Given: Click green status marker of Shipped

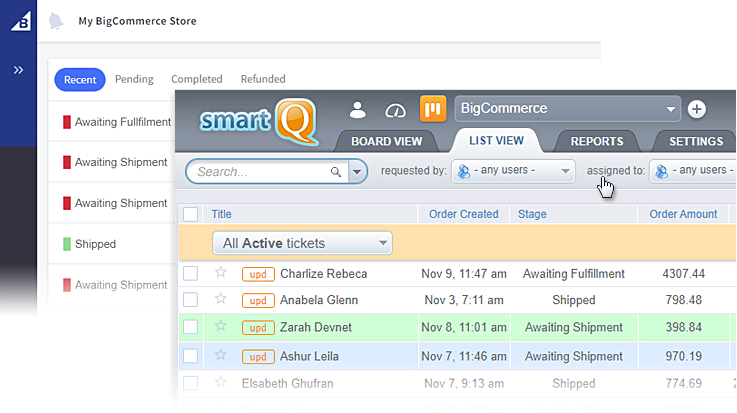Looking at the screenshot, I should (67, 244).
